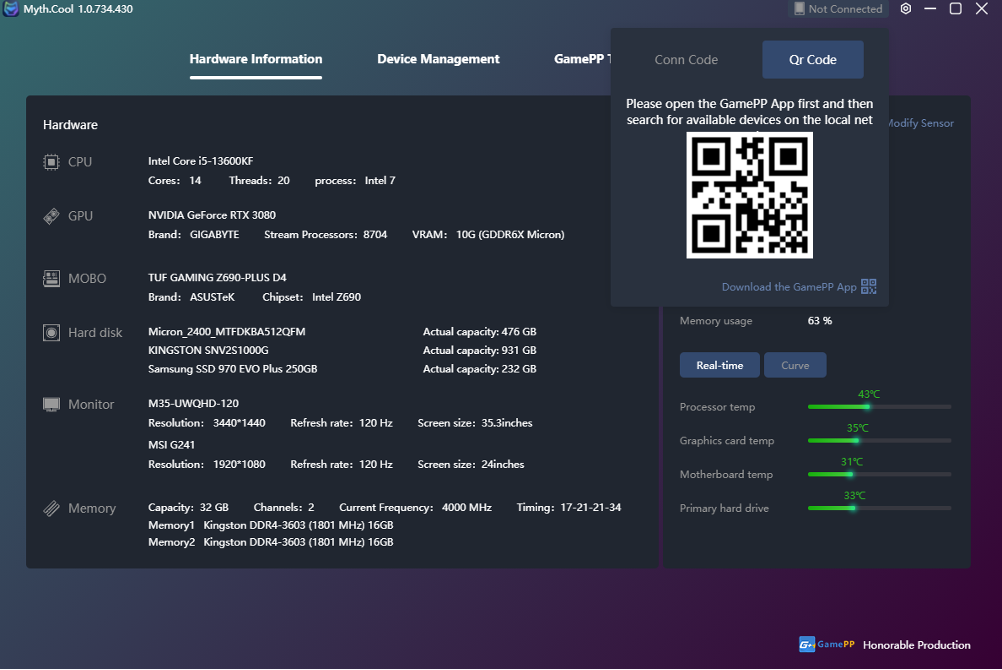
Task: Click the Samsung SSD 970 EVO Plus 250GB entry
Action: 233,369
